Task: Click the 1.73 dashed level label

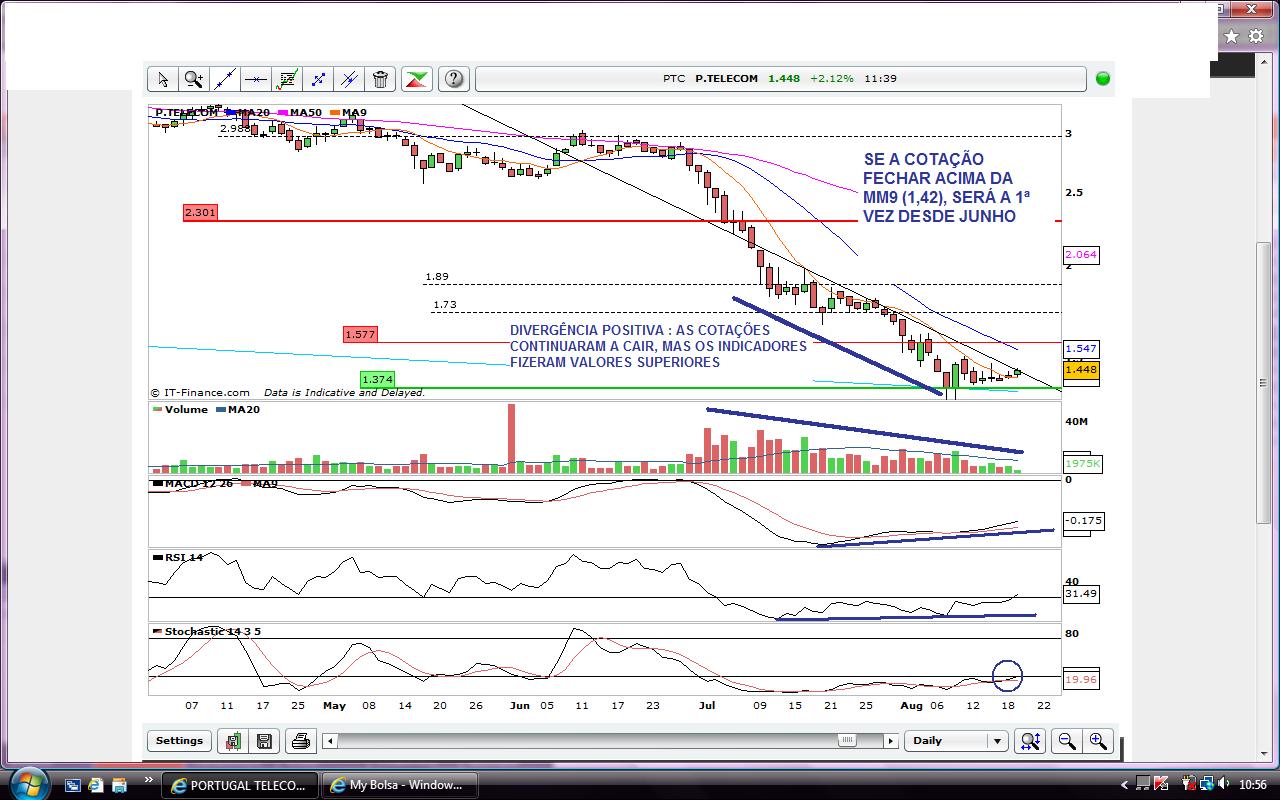Action: coord(444,305)
